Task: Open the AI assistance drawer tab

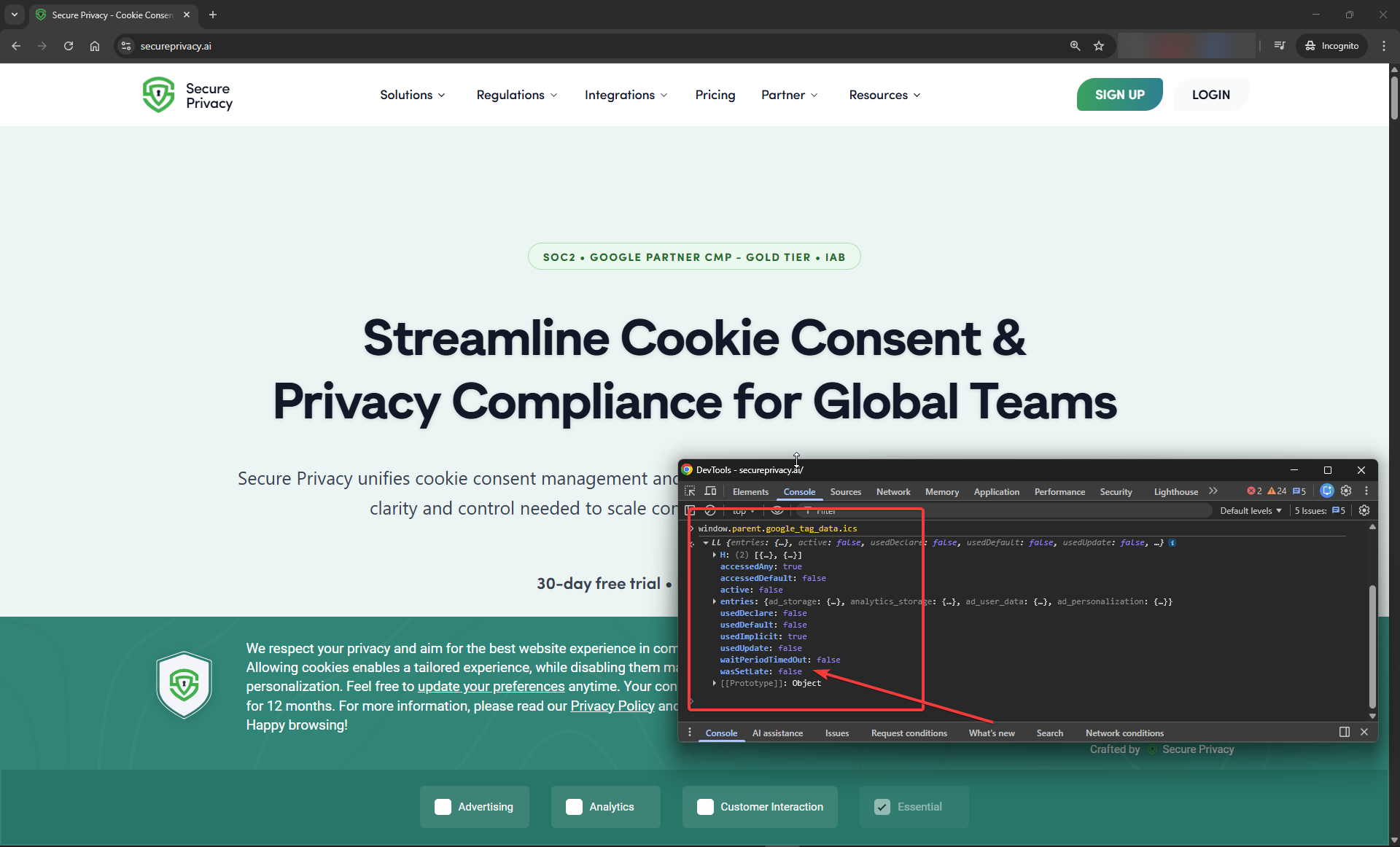Action: 777,733
